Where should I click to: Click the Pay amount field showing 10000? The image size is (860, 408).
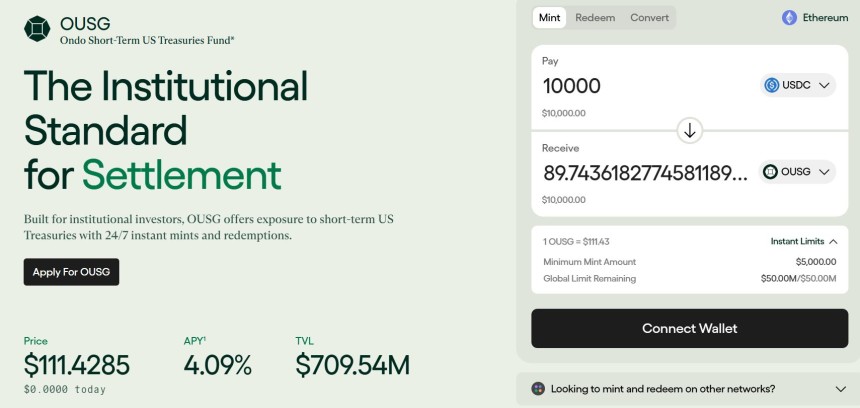pyautogui.click(x=572, y=86)
